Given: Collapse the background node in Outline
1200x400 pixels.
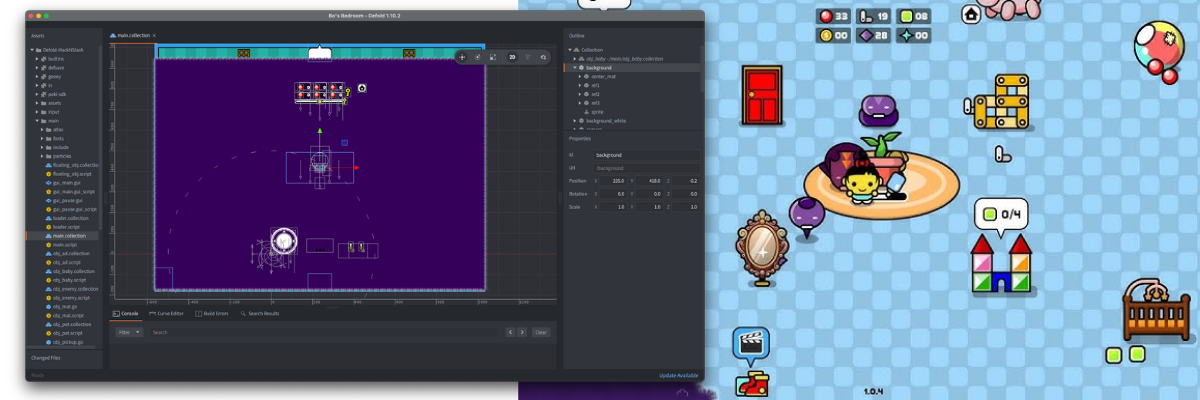Looking at the screenshot, I should coord(576,67).
